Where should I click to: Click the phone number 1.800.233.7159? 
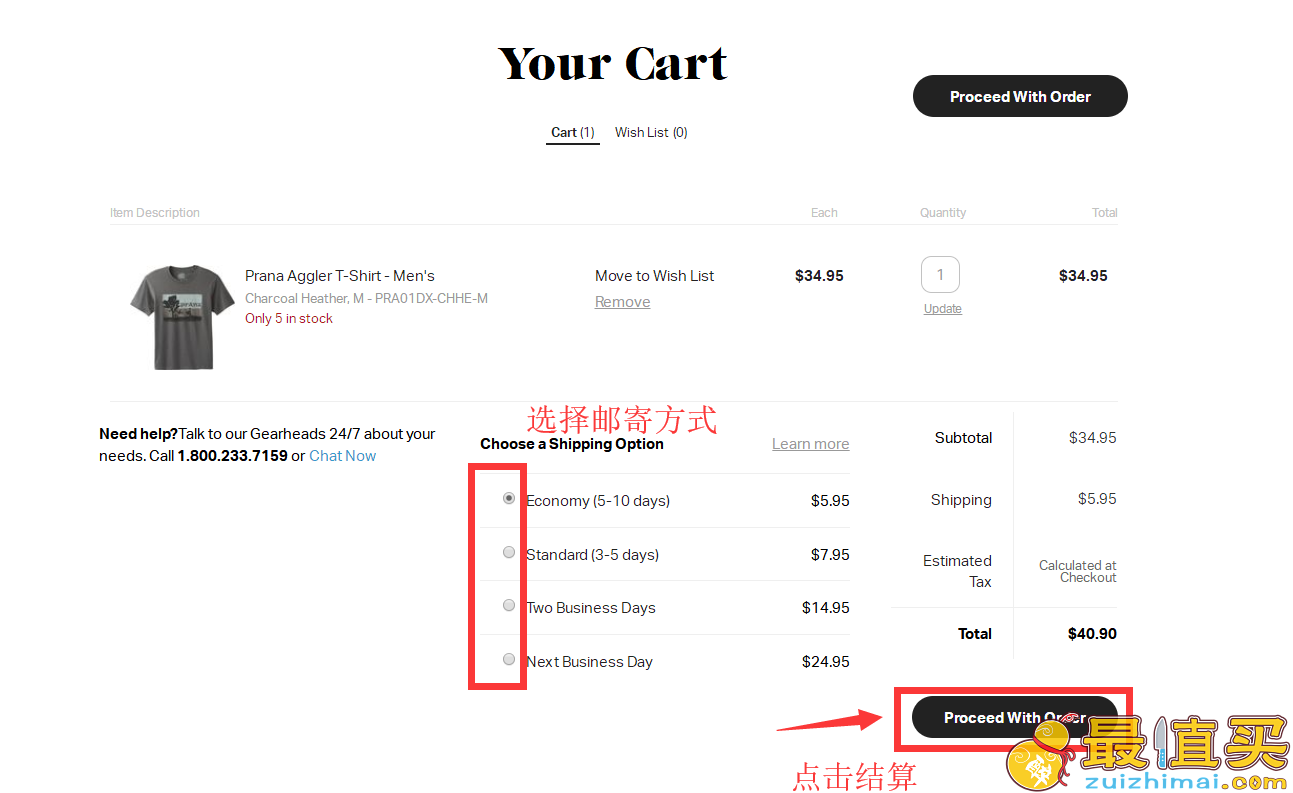coord(232,456)
